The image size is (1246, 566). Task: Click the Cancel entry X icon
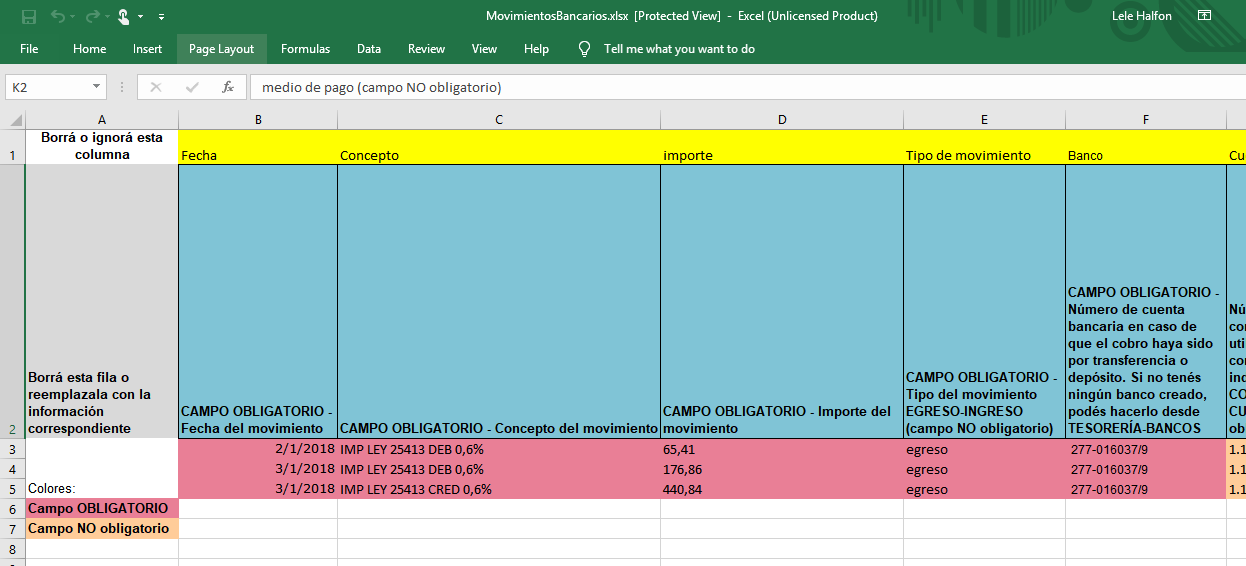155,87
